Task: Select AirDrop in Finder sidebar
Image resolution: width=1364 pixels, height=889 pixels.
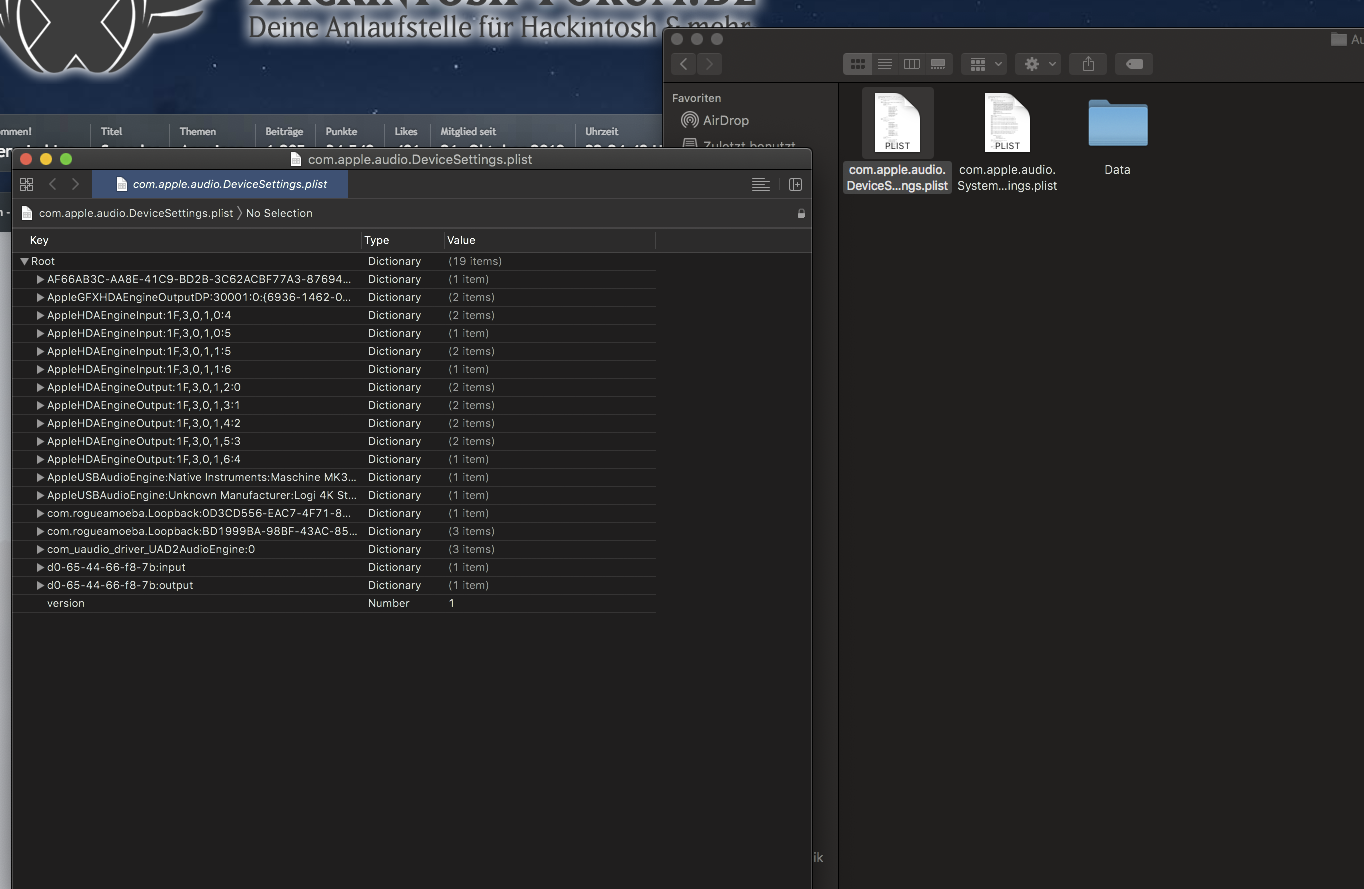Action: 725,120
